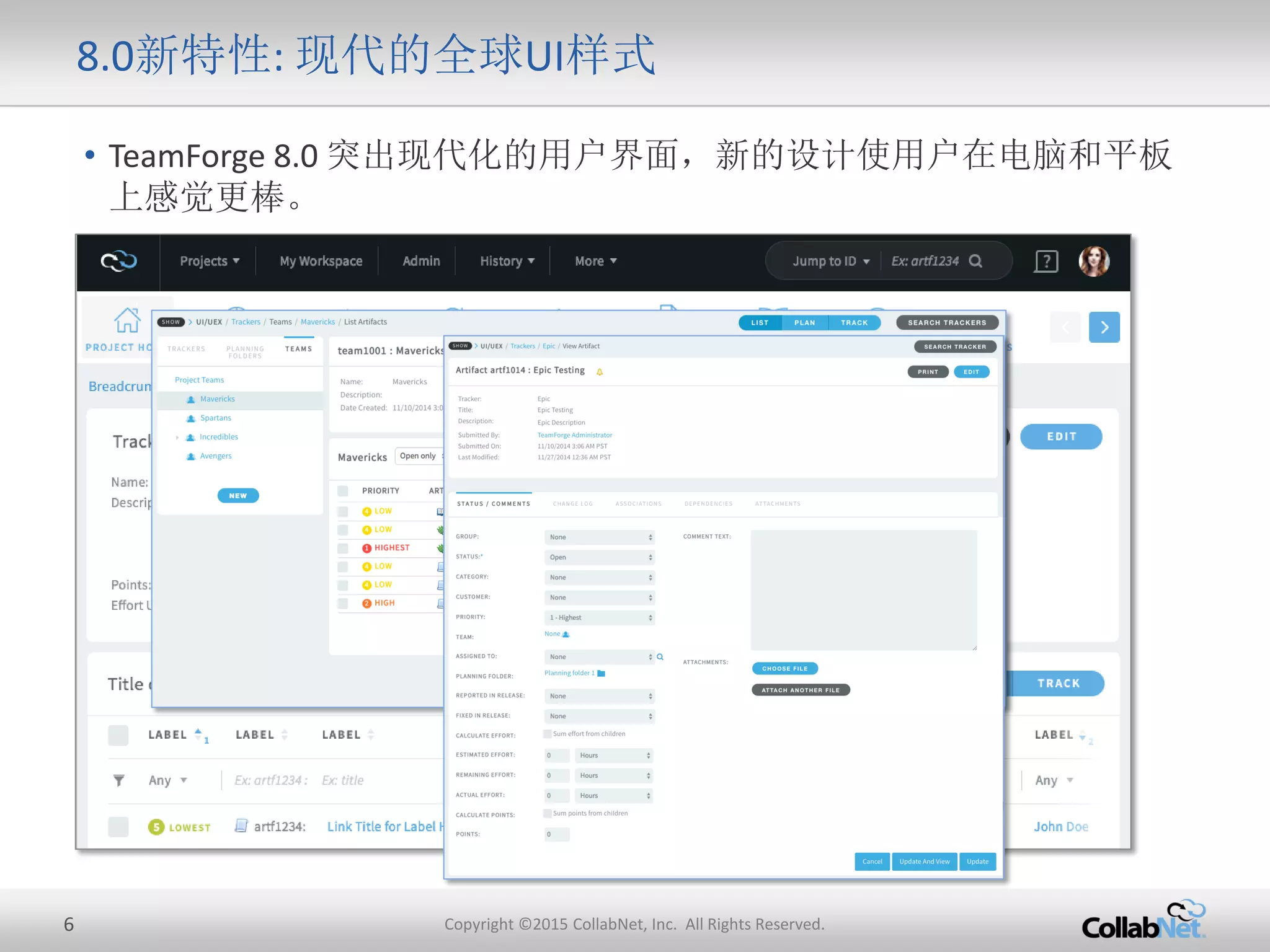This screenshot has height=952, width=1270.
Task: Check Sum effort from children
Action: 548,734
